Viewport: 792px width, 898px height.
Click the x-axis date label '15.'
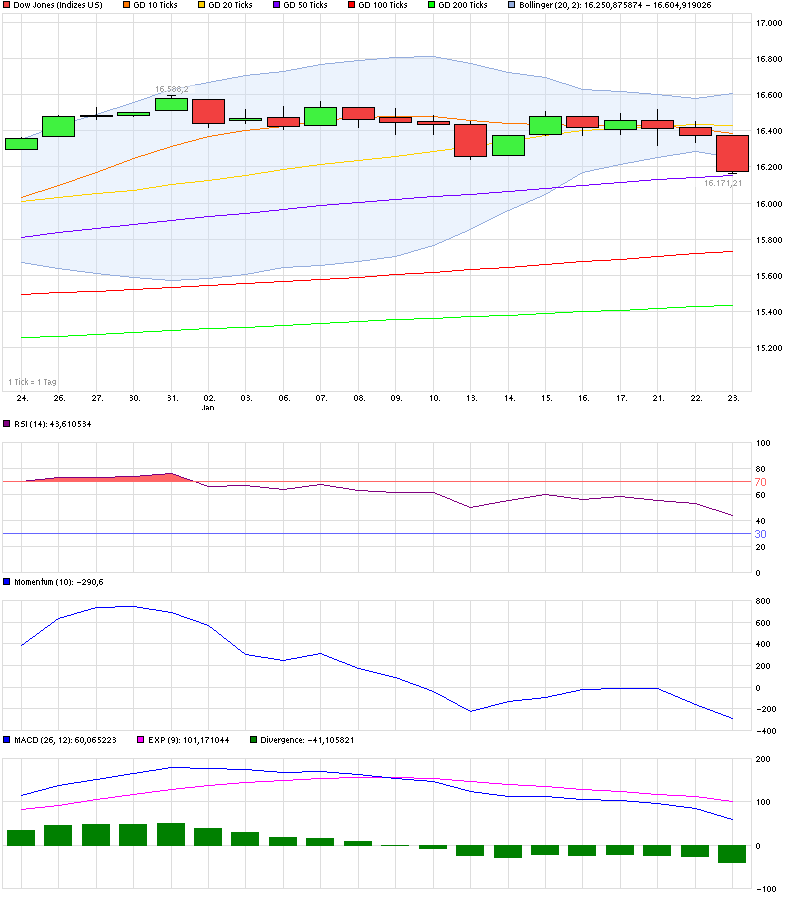547,398
